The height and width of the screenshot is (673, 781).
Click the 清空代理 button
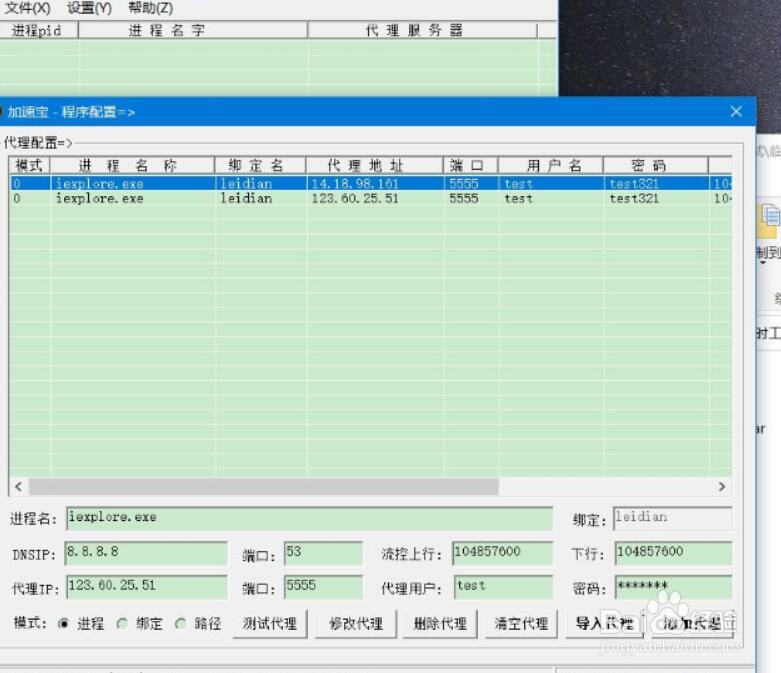pos(521,623)
